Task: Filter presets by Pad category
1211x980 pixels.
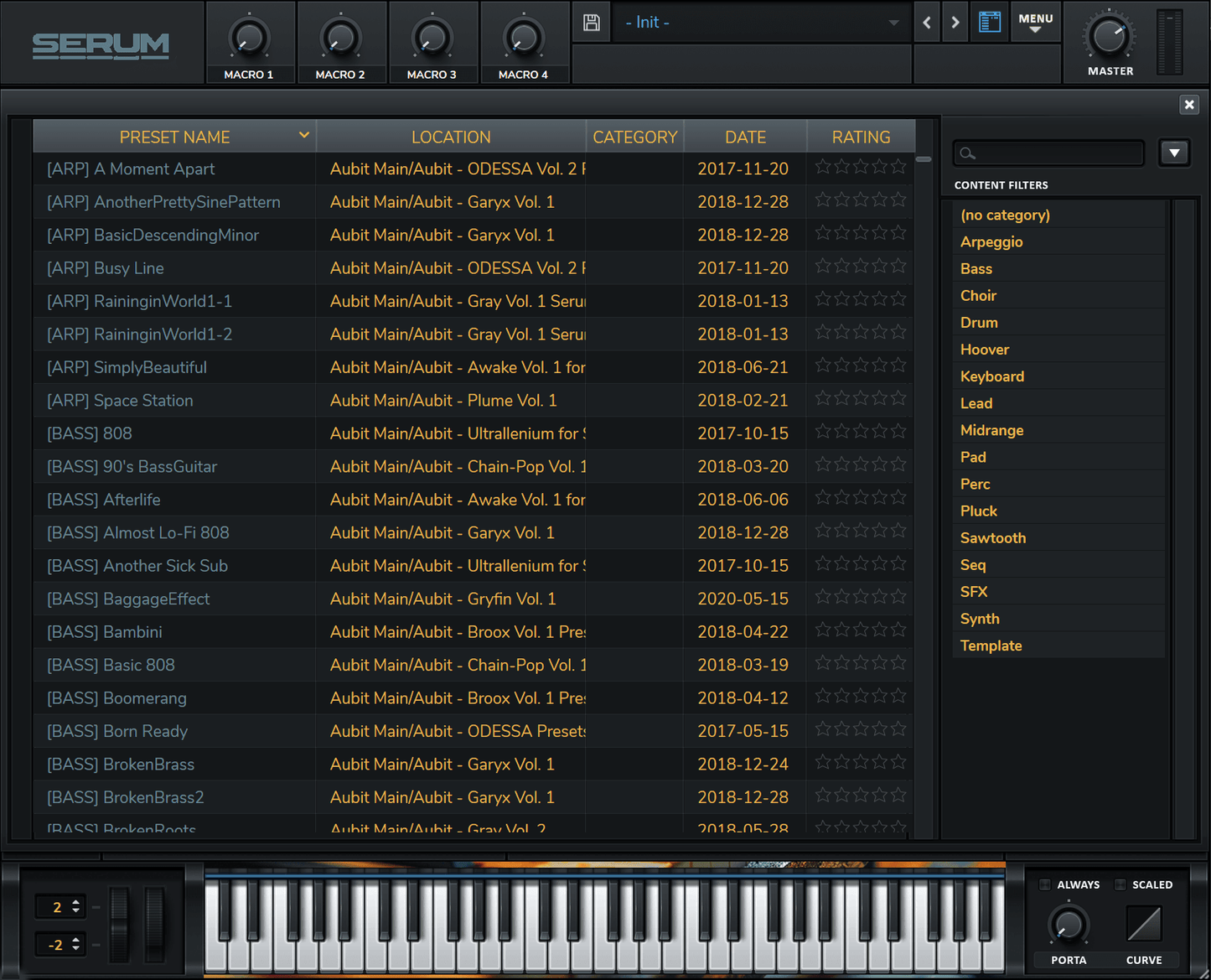Action: [x=1059, y=457]
